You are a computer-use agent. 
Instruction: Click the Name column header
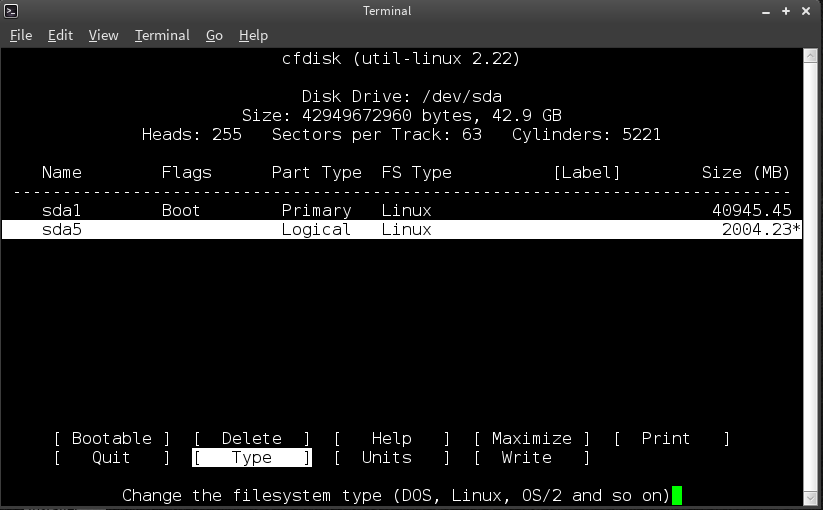(x=61, y=173)
